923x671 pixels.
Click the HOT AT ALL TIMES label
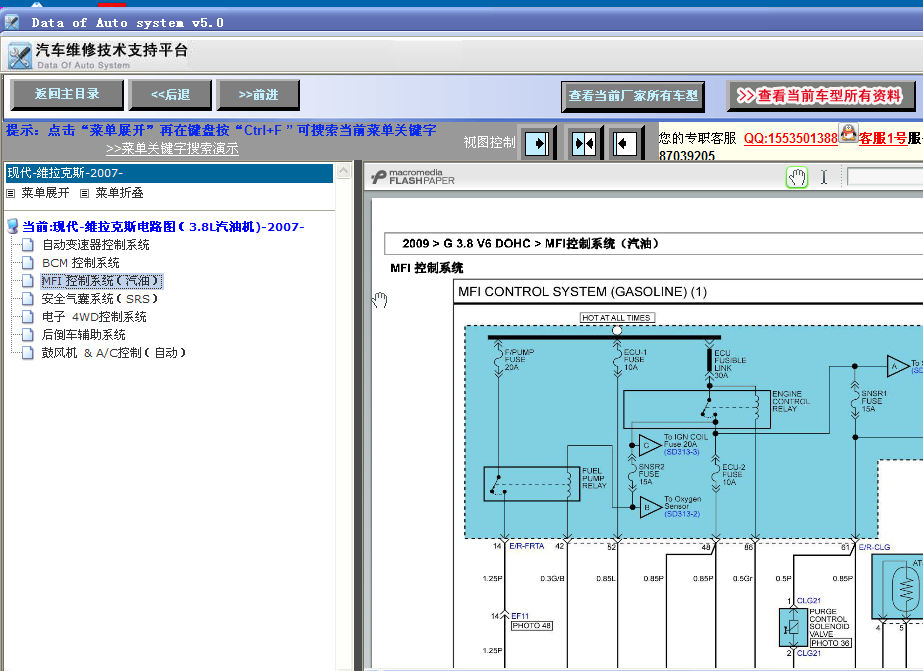[617, 318]
